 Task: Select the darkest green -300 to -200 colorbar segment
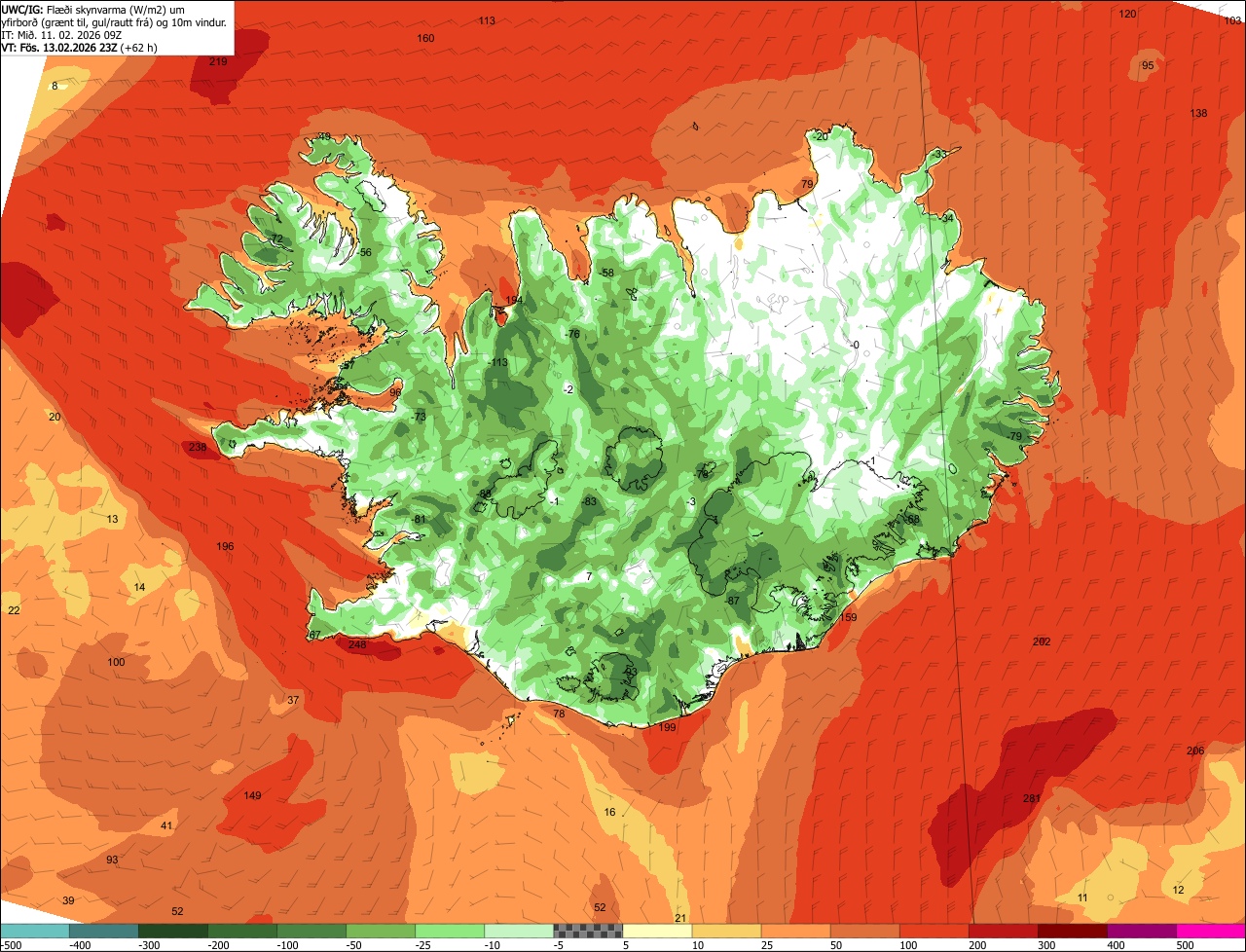tap(173, 931)
